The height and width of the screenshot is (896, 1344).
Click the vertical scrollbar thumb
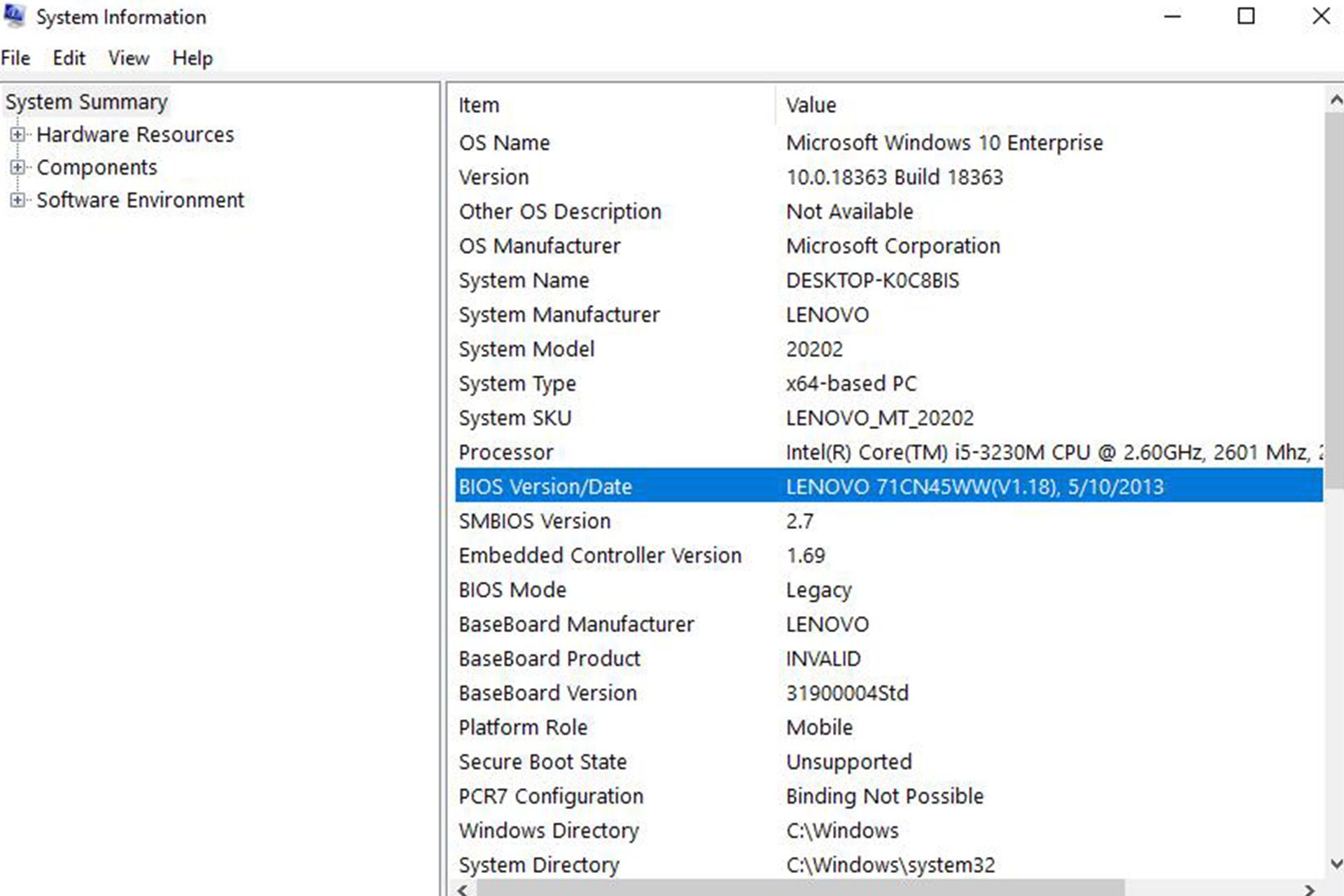coord(1335,301)
